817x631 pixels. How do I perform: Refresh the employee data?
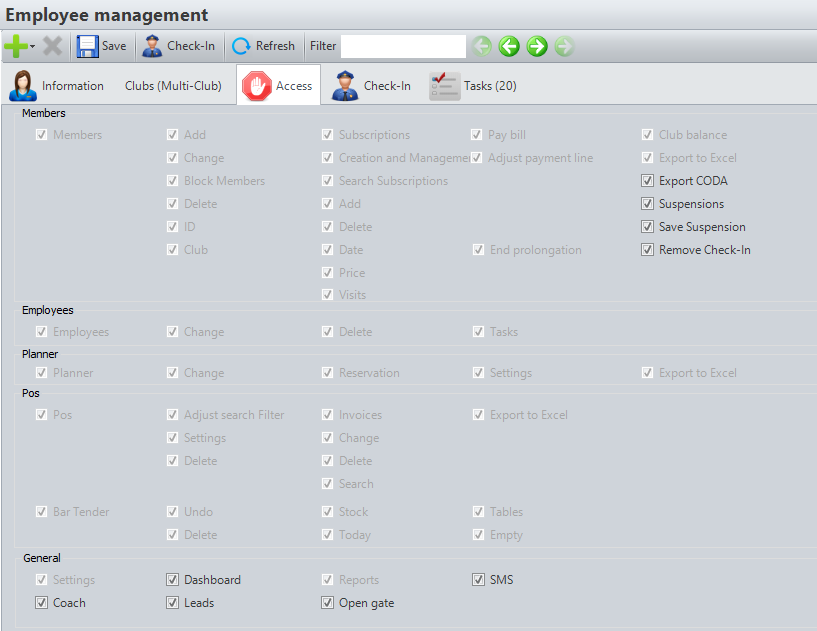pos(263,46)
